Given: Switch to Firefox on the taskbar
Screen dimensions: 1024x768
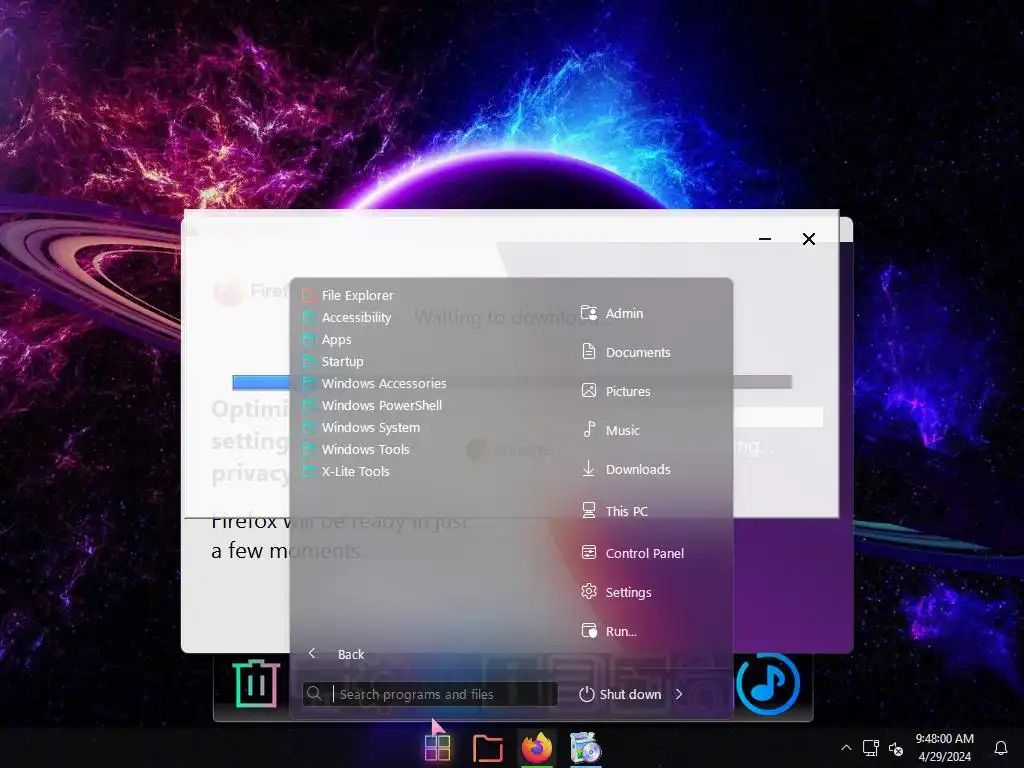Looking at the screenshot, I should pos(537,748).
